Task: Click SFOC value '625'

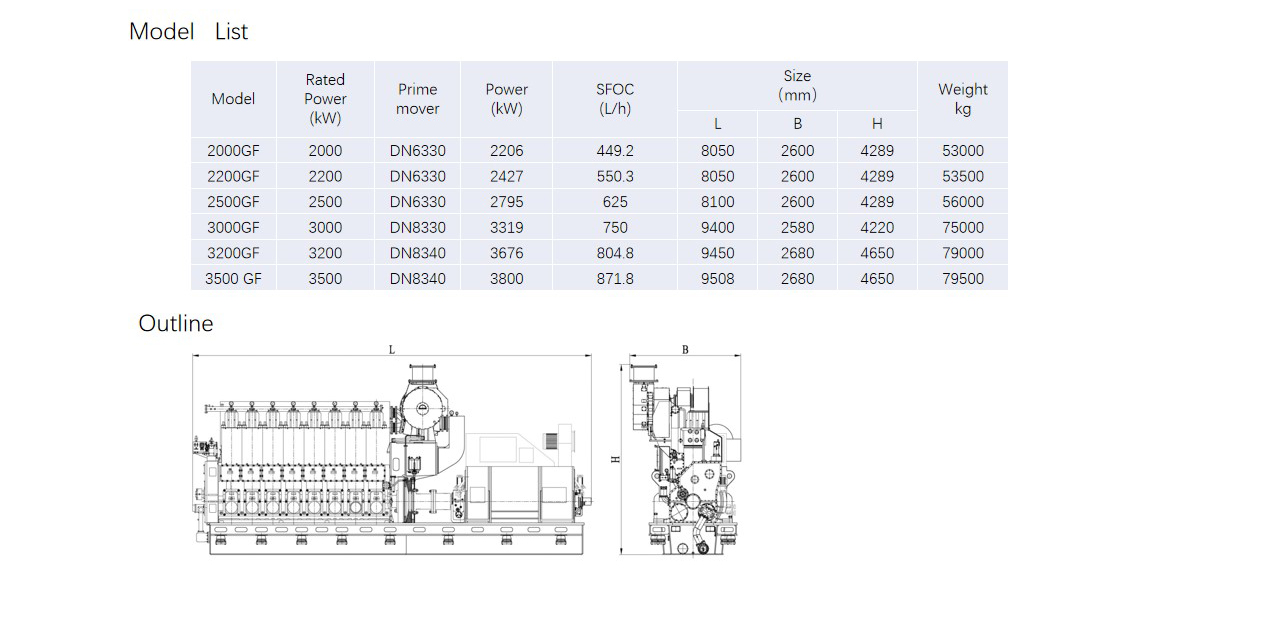Action: tap(615, 202)
